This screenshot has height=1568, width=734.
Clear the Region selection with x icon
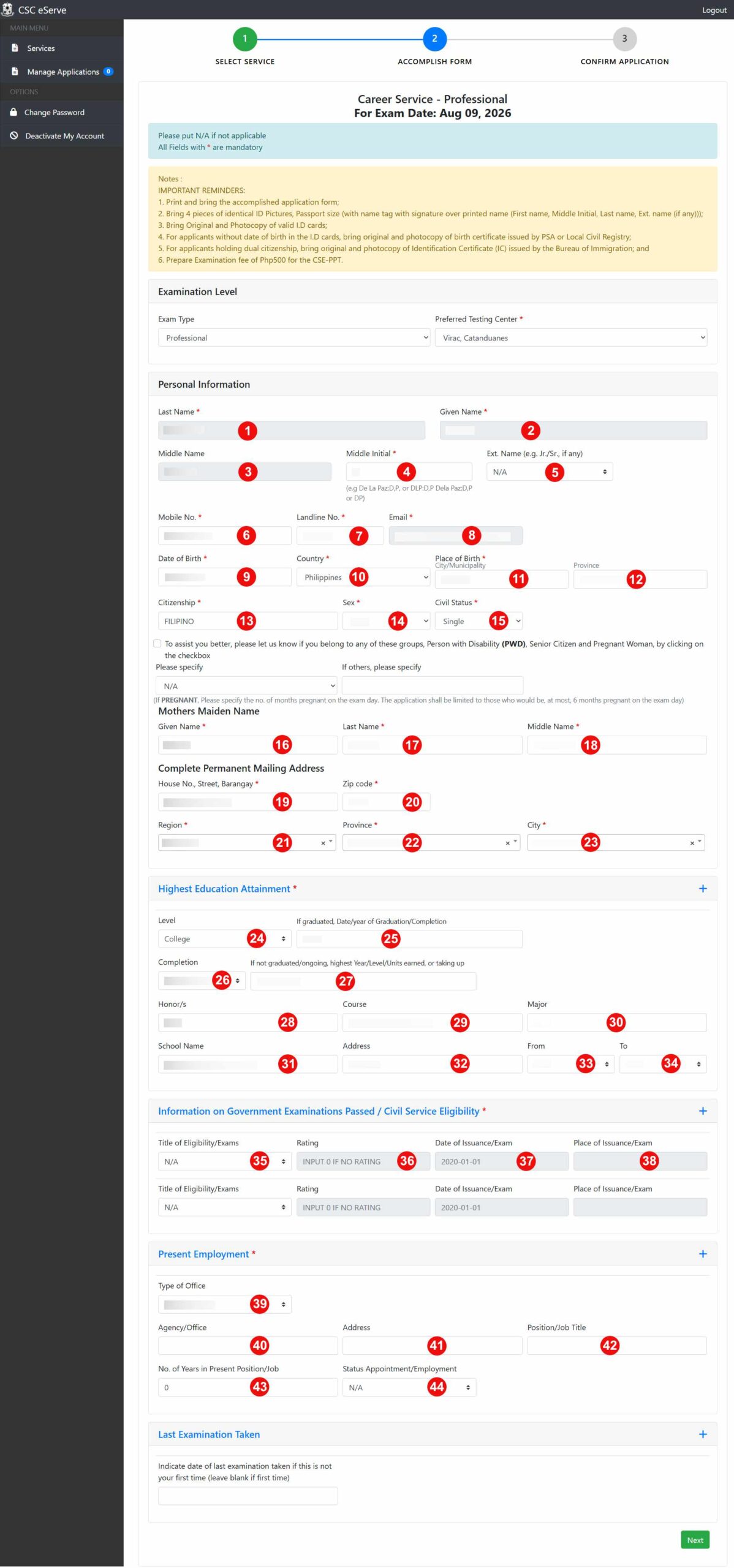tap(323, 843)
